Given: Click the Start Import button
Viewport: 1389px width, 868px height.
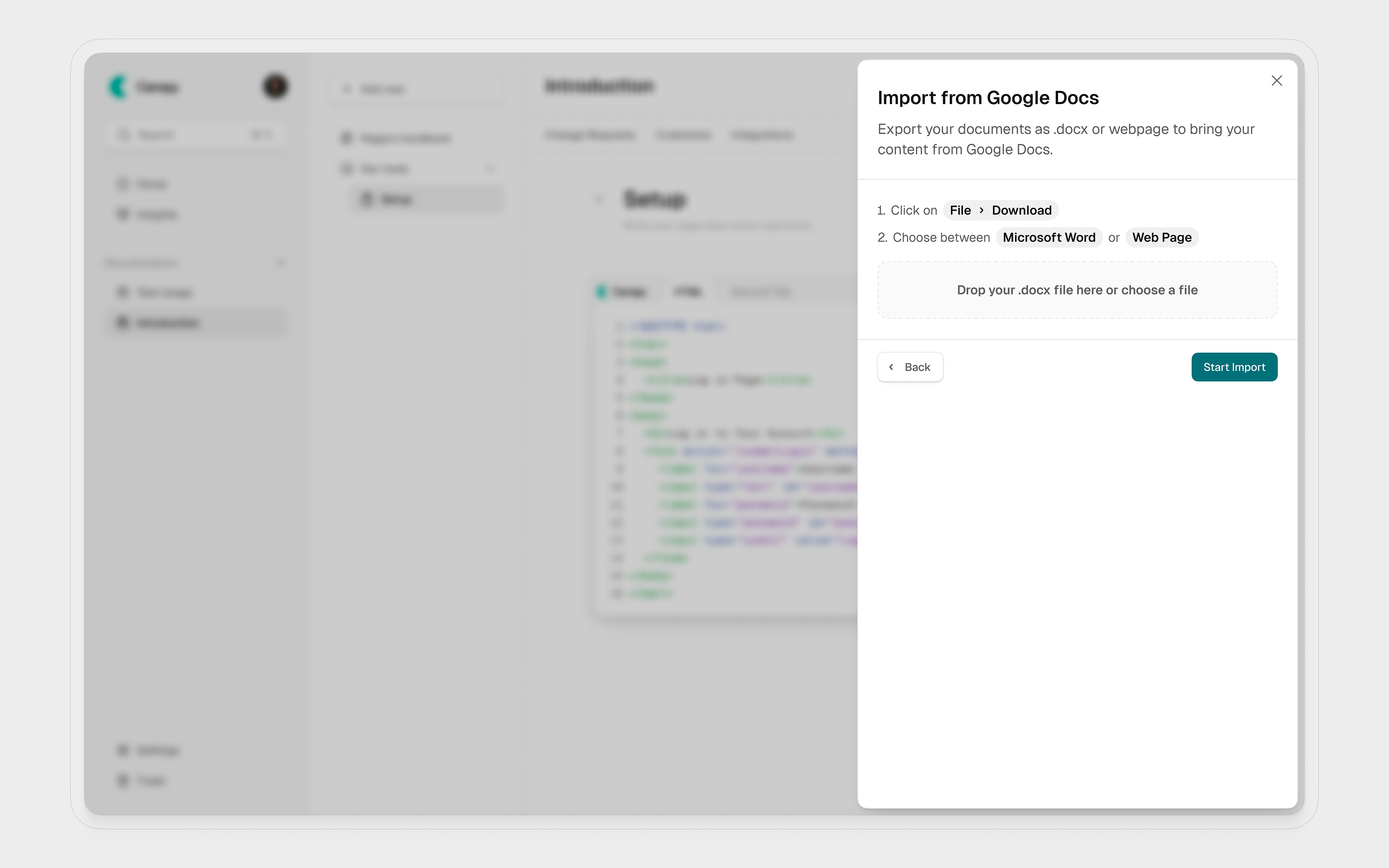Looking at the screenshot, I should point(1235,367).
